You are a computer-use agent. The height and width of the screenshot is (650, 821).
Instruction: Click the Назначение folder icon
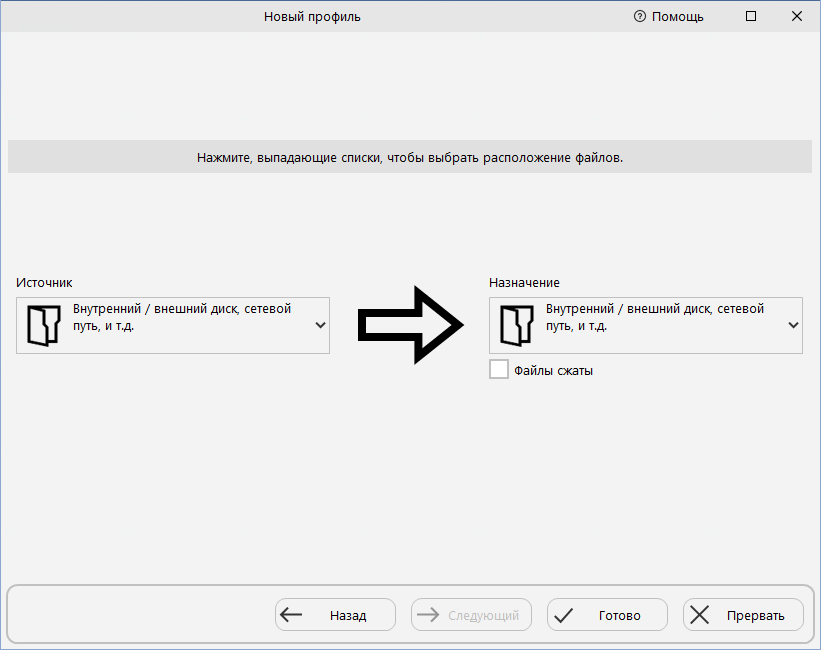point(516,325)
